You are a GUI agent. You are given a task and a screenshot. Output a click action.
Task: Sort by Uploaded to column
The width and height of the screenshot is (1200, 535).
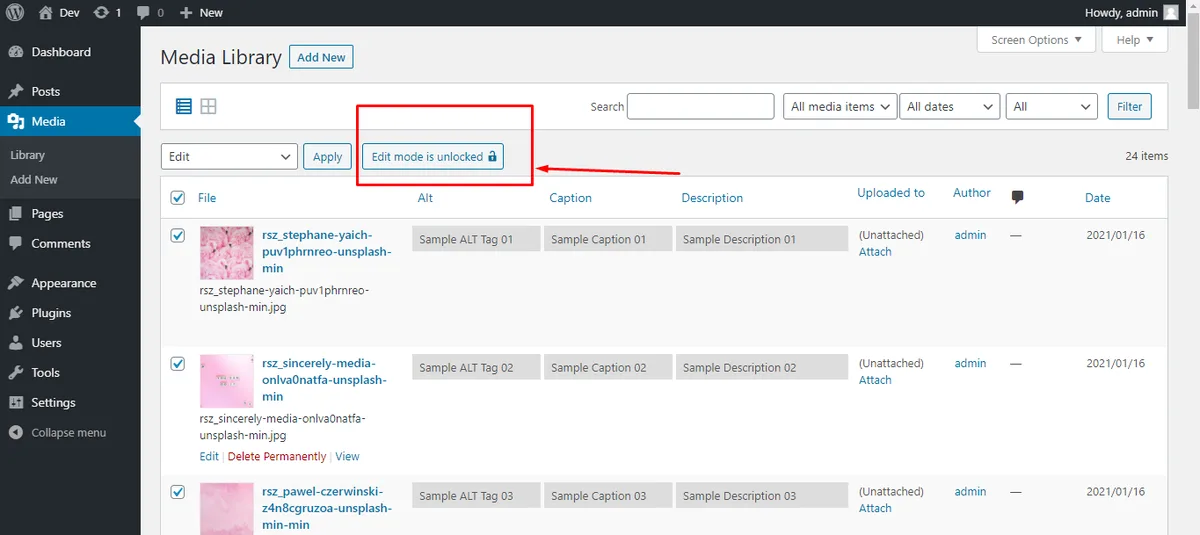[x=891, y=193]
